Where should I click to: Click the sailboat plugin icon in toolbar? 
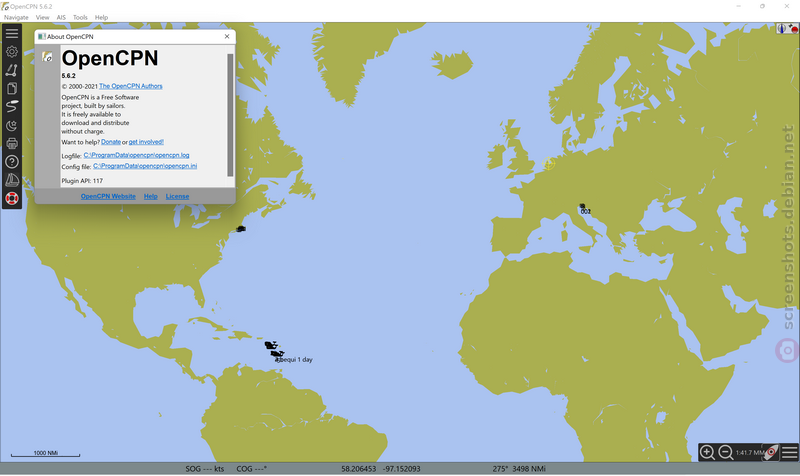tap(12, 180)
